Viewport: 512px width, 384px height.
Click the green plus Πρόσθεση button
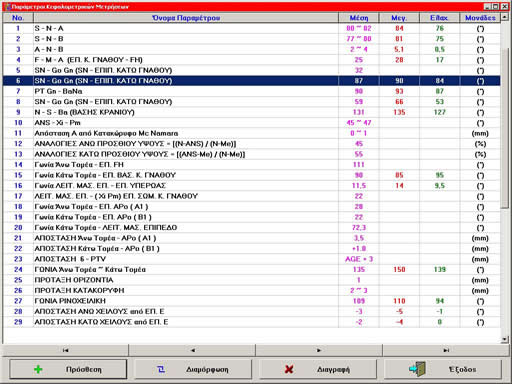[x=68, y=369]
